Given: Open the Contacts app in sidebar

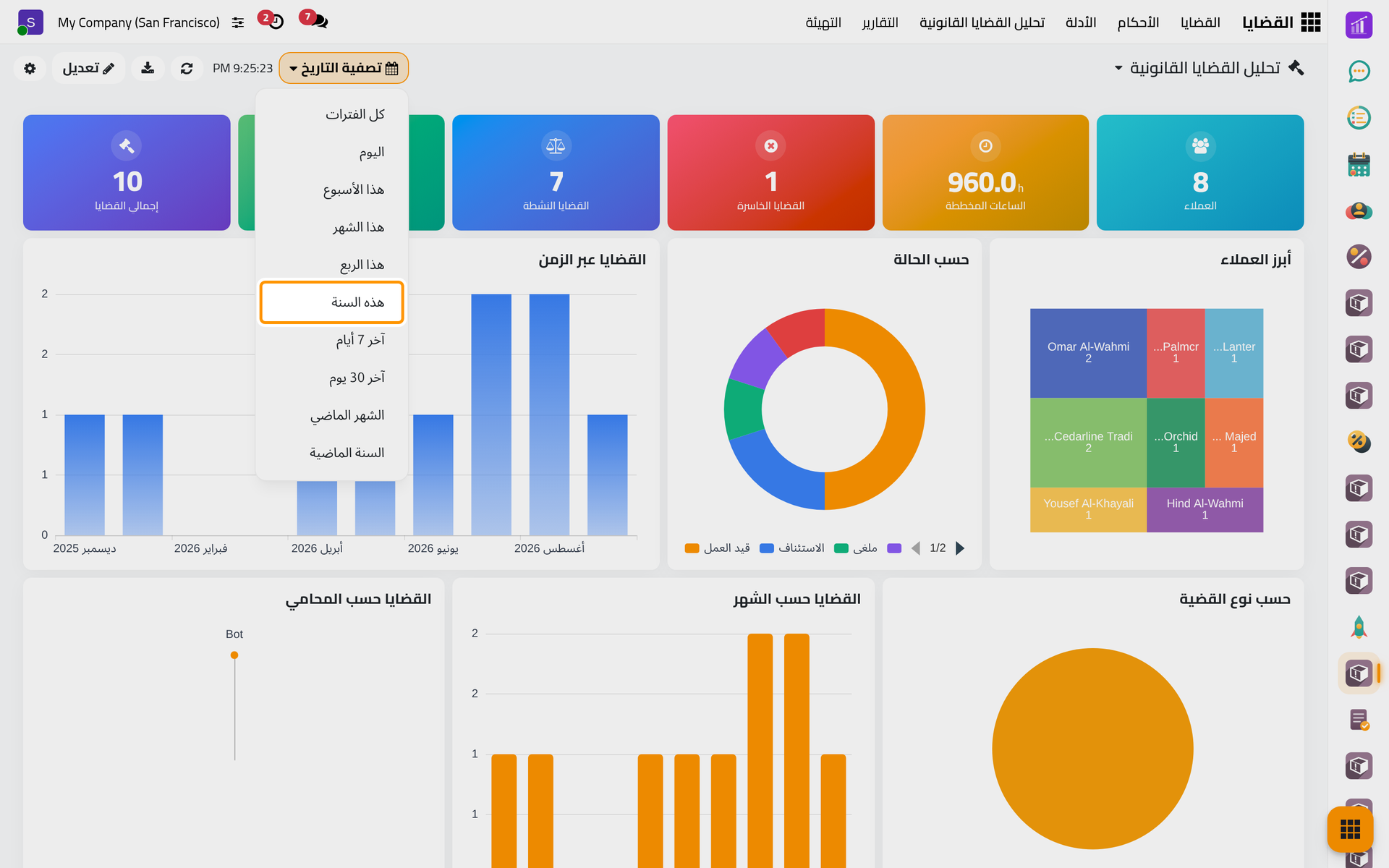Looking at the screenshot, I should click(1359, 210).
